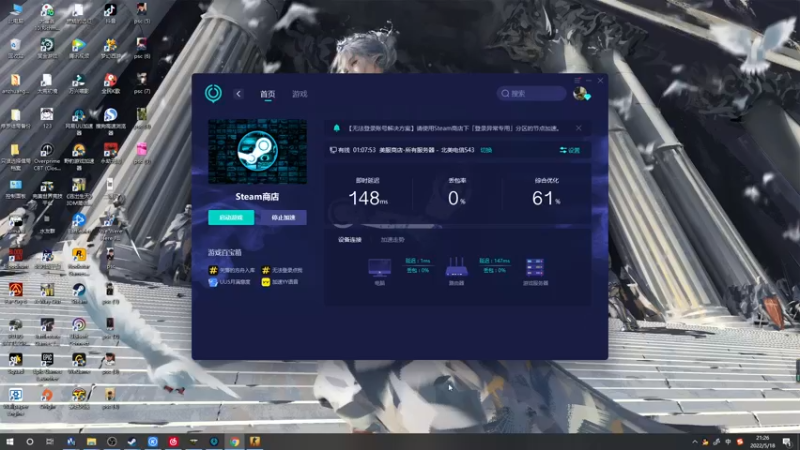The height and width of the screenshot is (450, 800).
Task: Open the UU monthly card toolbox item
Action: [x=230, y=282]
